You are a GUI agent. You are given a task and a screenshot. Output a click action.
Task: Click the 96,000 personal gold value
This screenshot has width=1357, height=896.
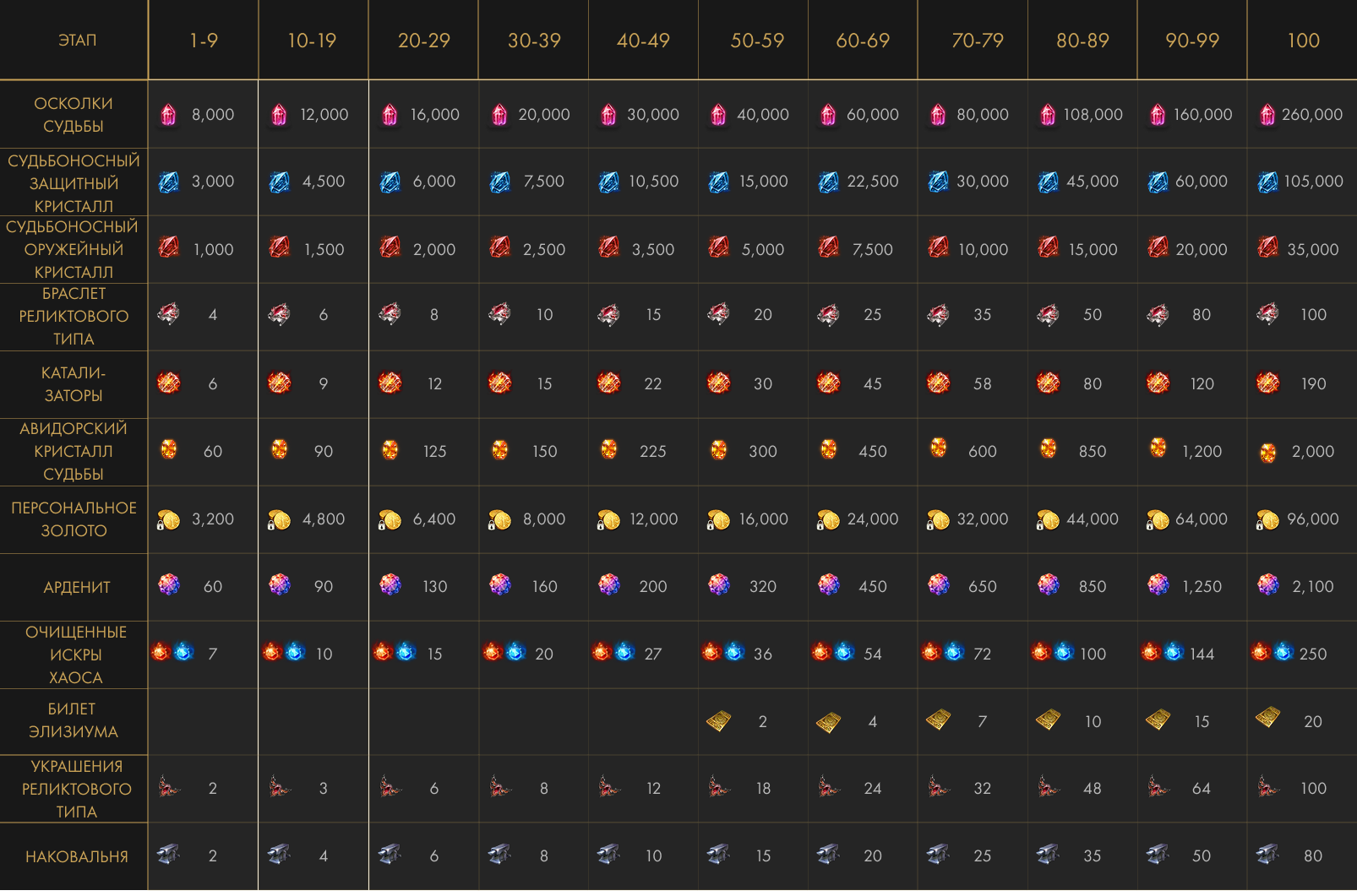coord(1312,519)
